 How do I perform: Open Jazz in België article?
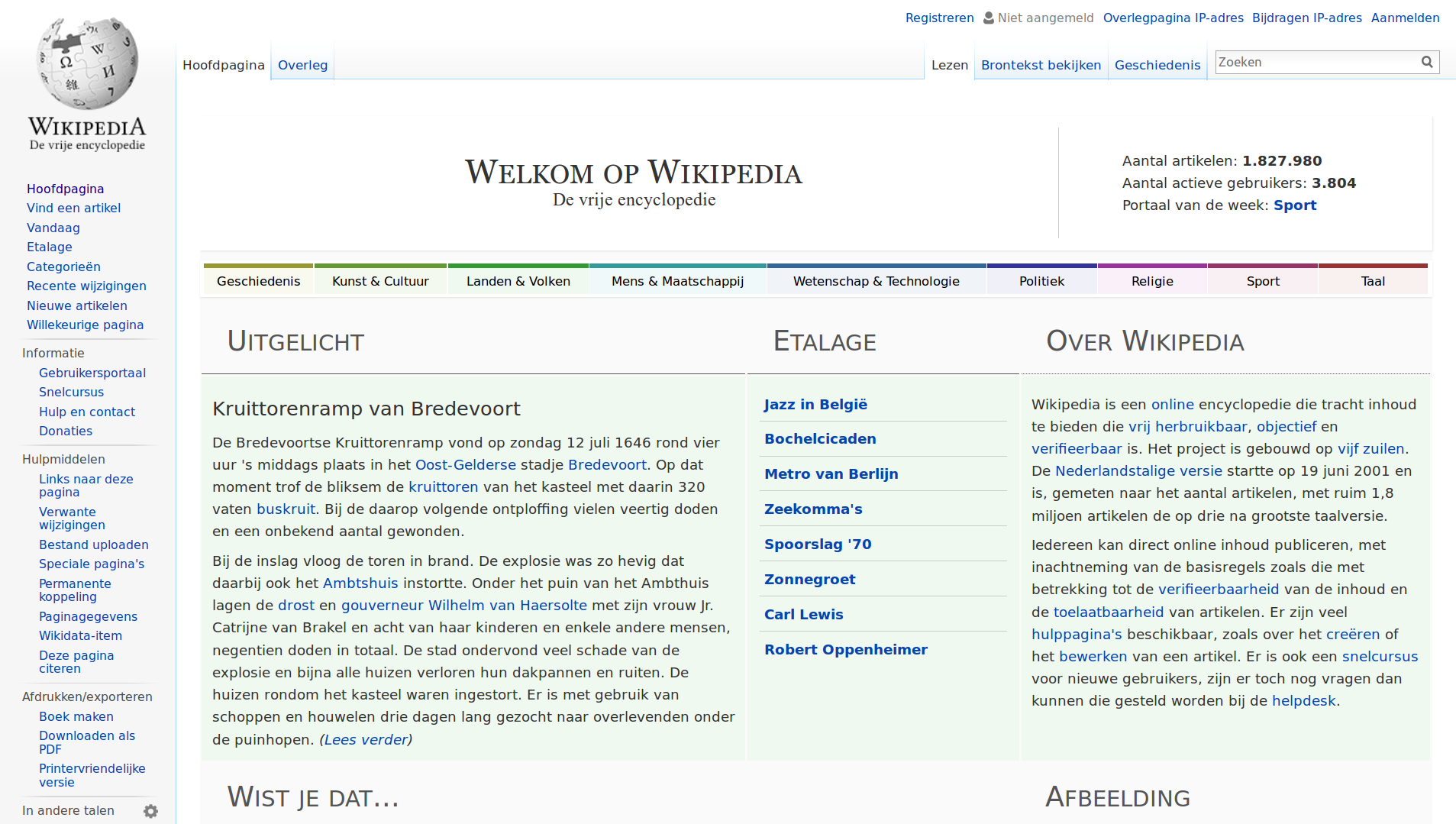coord(815,404)
